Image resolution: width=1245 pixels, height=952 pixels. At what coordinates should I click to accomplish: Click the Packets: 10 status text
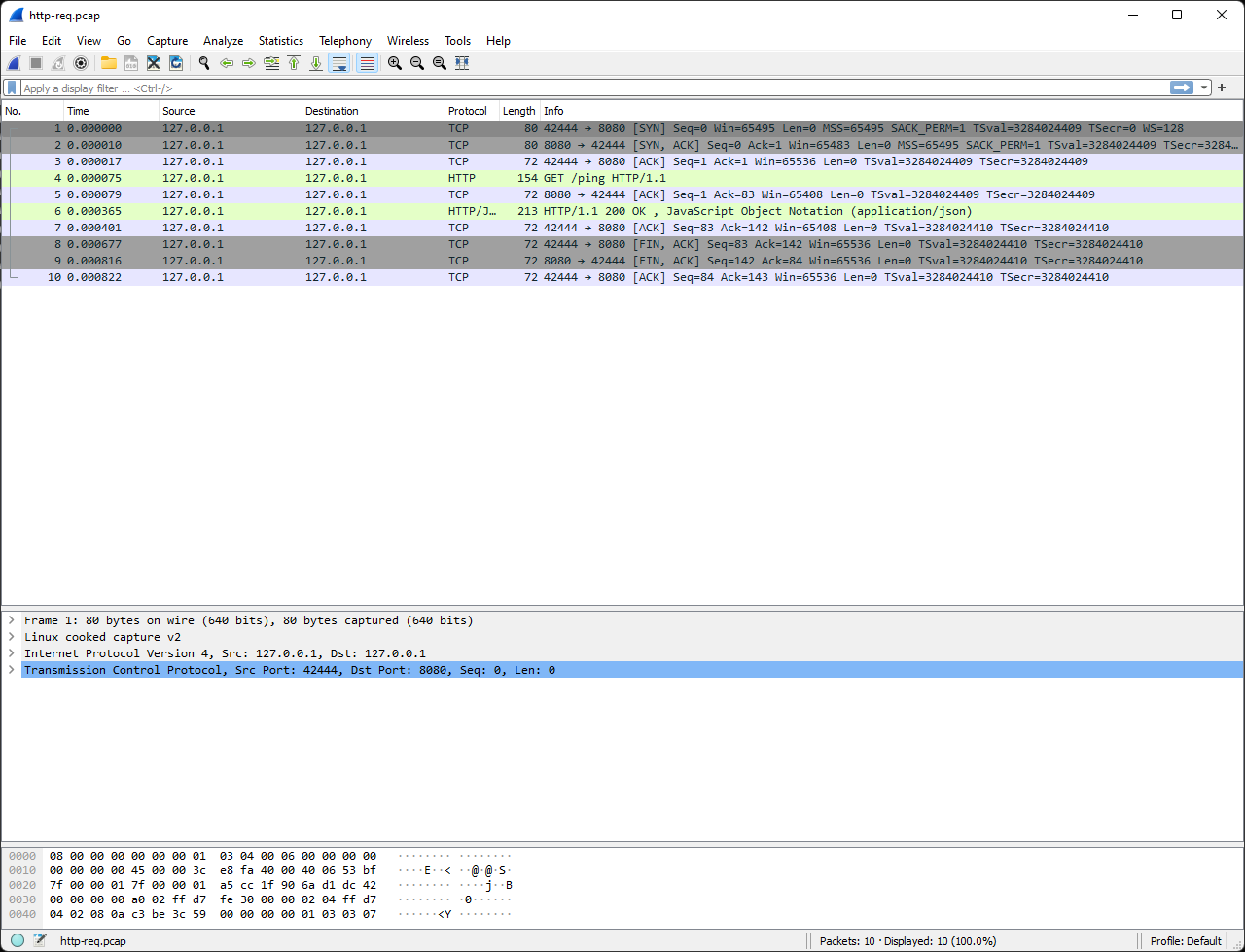[907, 941]
